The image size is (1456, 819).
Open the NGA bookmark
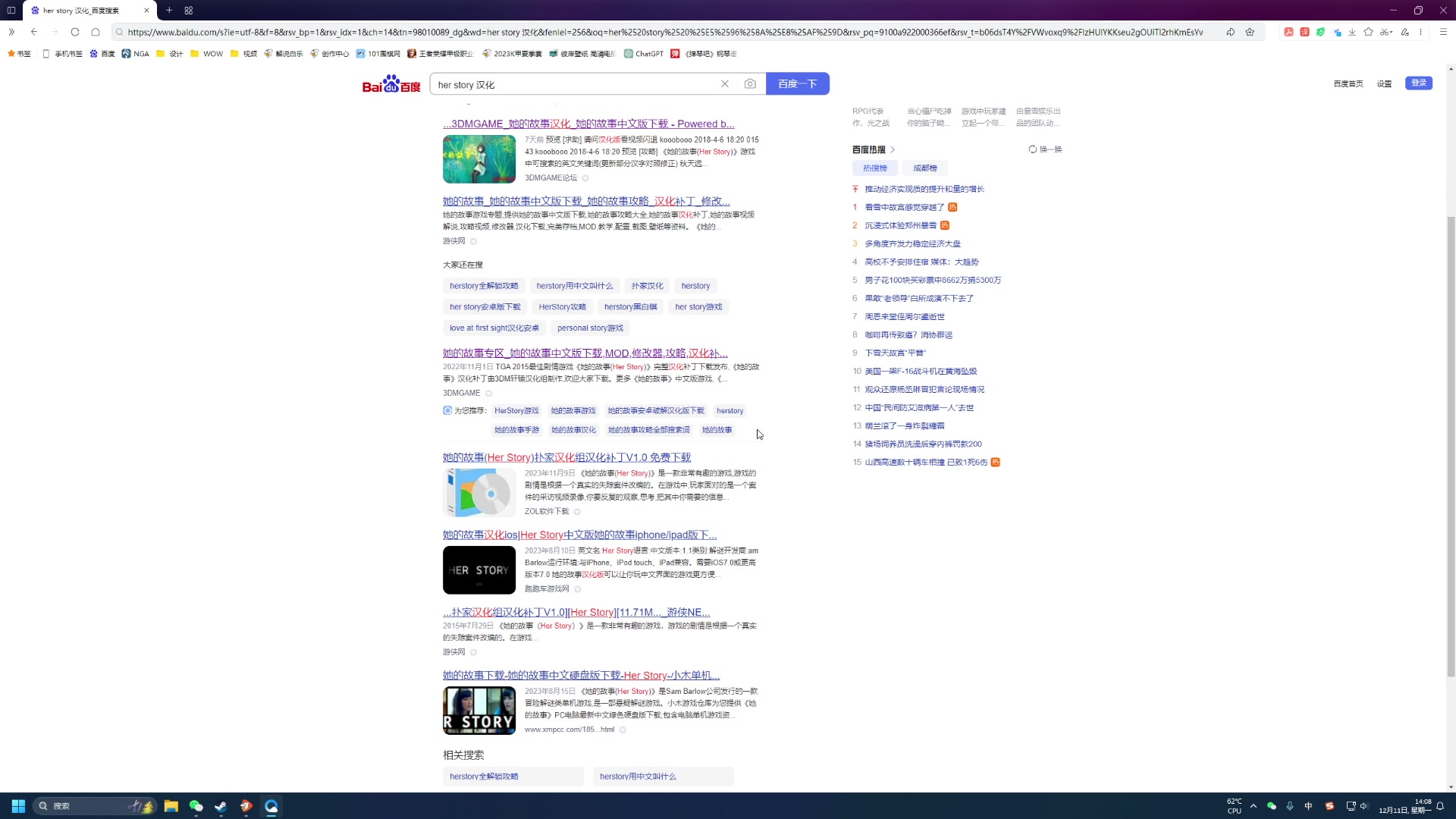pos(136,54)
